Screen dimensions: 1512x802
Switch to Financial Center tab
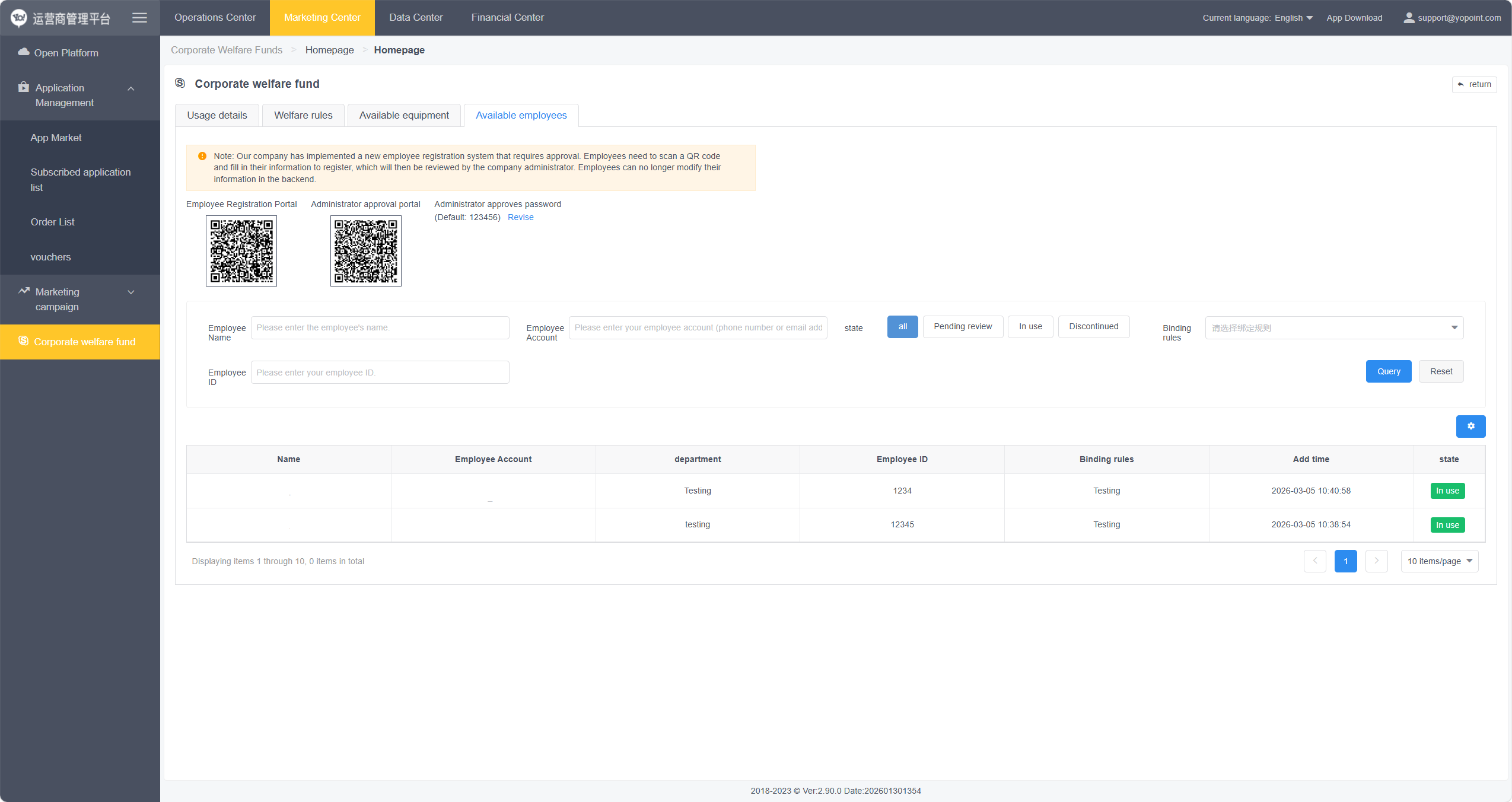pyautogui.click(x=507, y=18)
